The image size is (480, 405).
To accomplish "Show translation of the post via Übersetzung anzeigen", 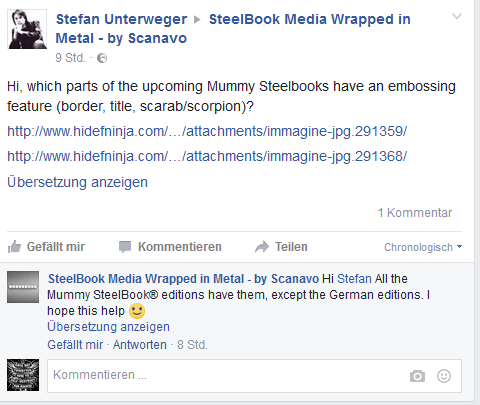I will (77, 182).
